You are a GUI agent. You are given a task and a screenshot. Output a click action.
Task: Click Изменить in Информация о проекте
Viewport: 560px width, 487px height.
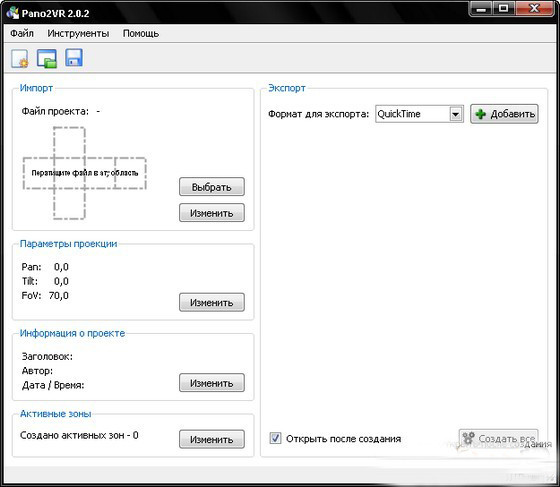[x=212, y=383]
